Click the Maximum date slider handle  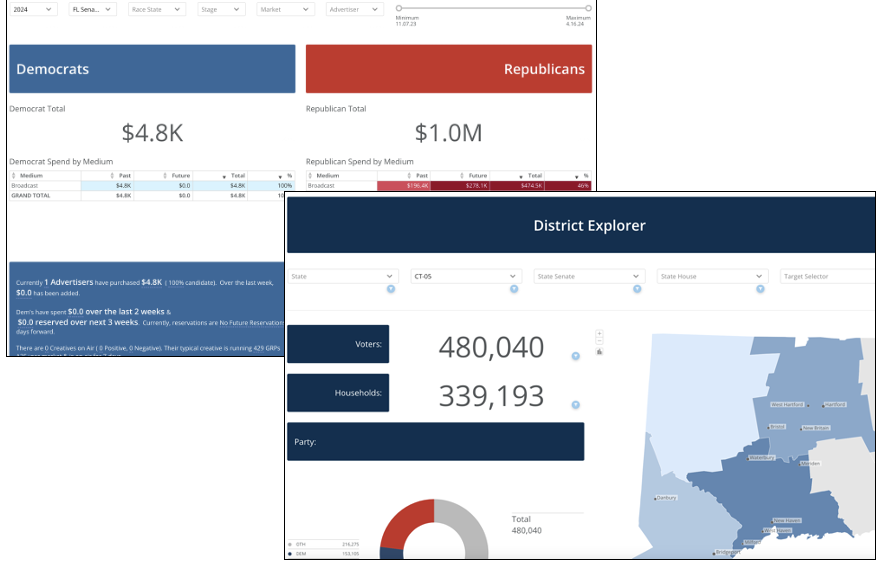(x=588, y=8)
